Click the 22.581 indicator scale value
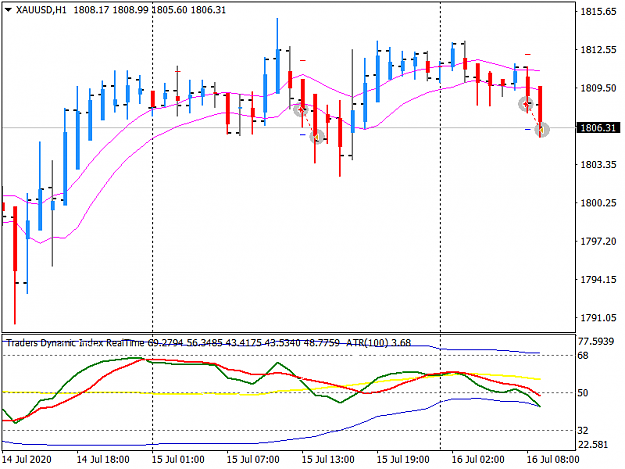The image size is (625, 469). coord(593,444)
